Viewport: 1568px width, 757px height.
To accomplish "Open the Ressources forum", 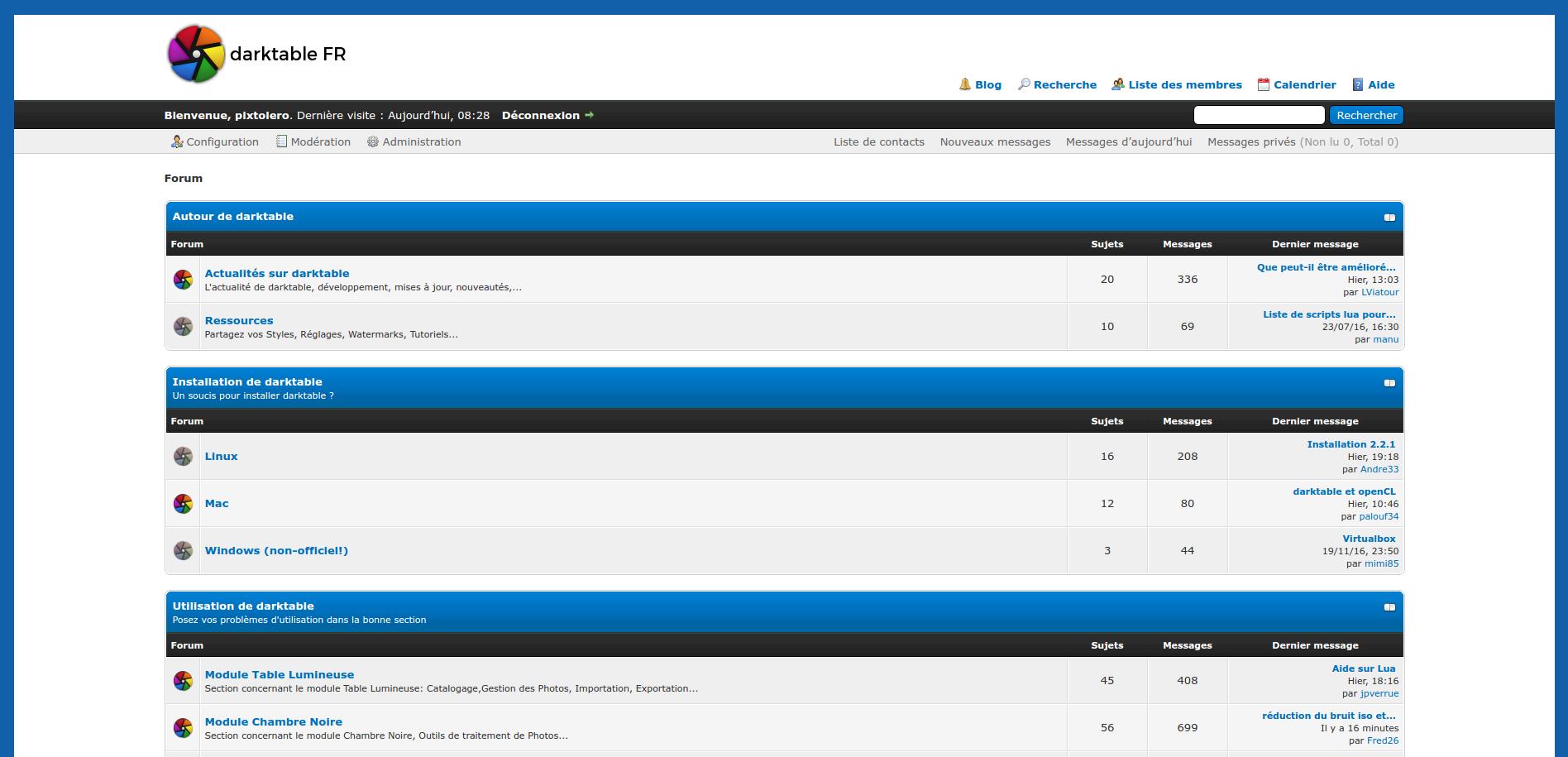I will click(239, 320).
